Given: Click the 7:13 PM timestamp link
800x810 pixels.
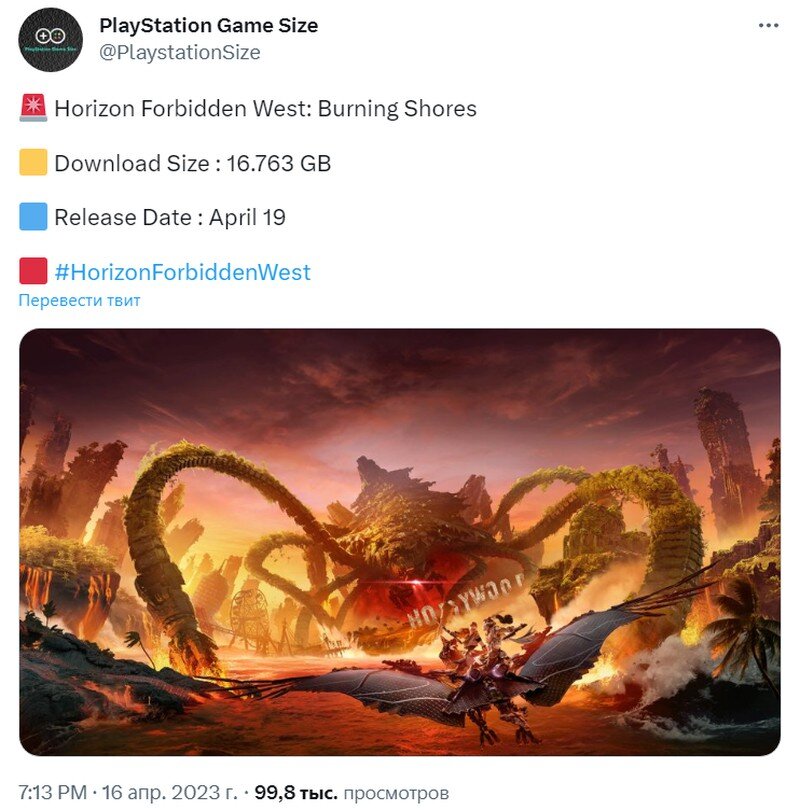Looking at the screenshot, I should (53, 792).
